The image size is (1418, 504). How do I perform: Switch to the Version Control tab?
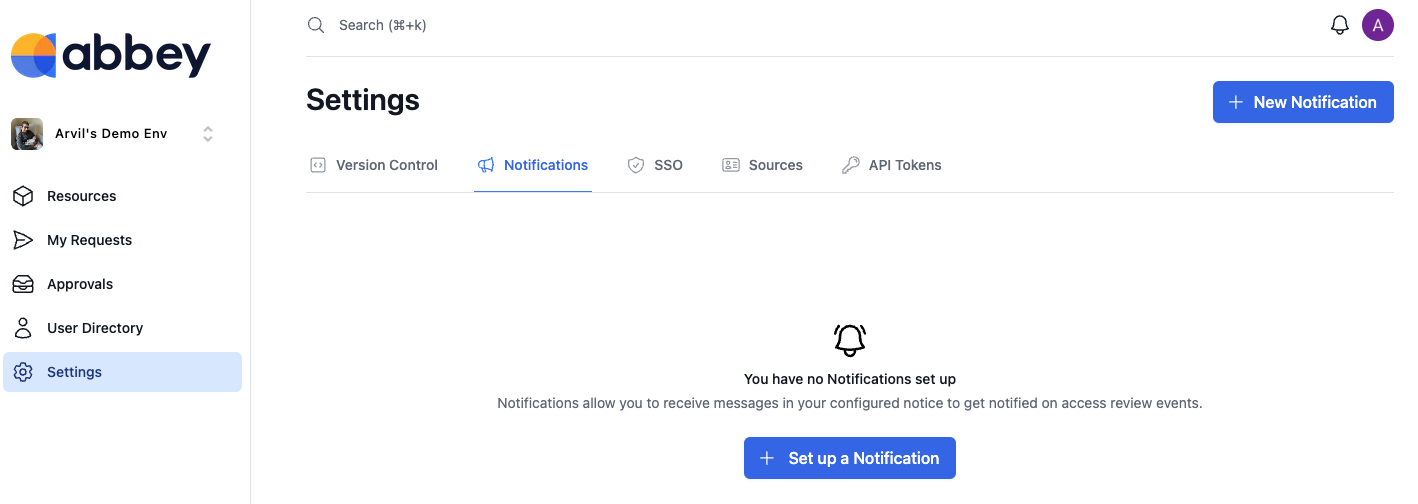click(374, 165)
